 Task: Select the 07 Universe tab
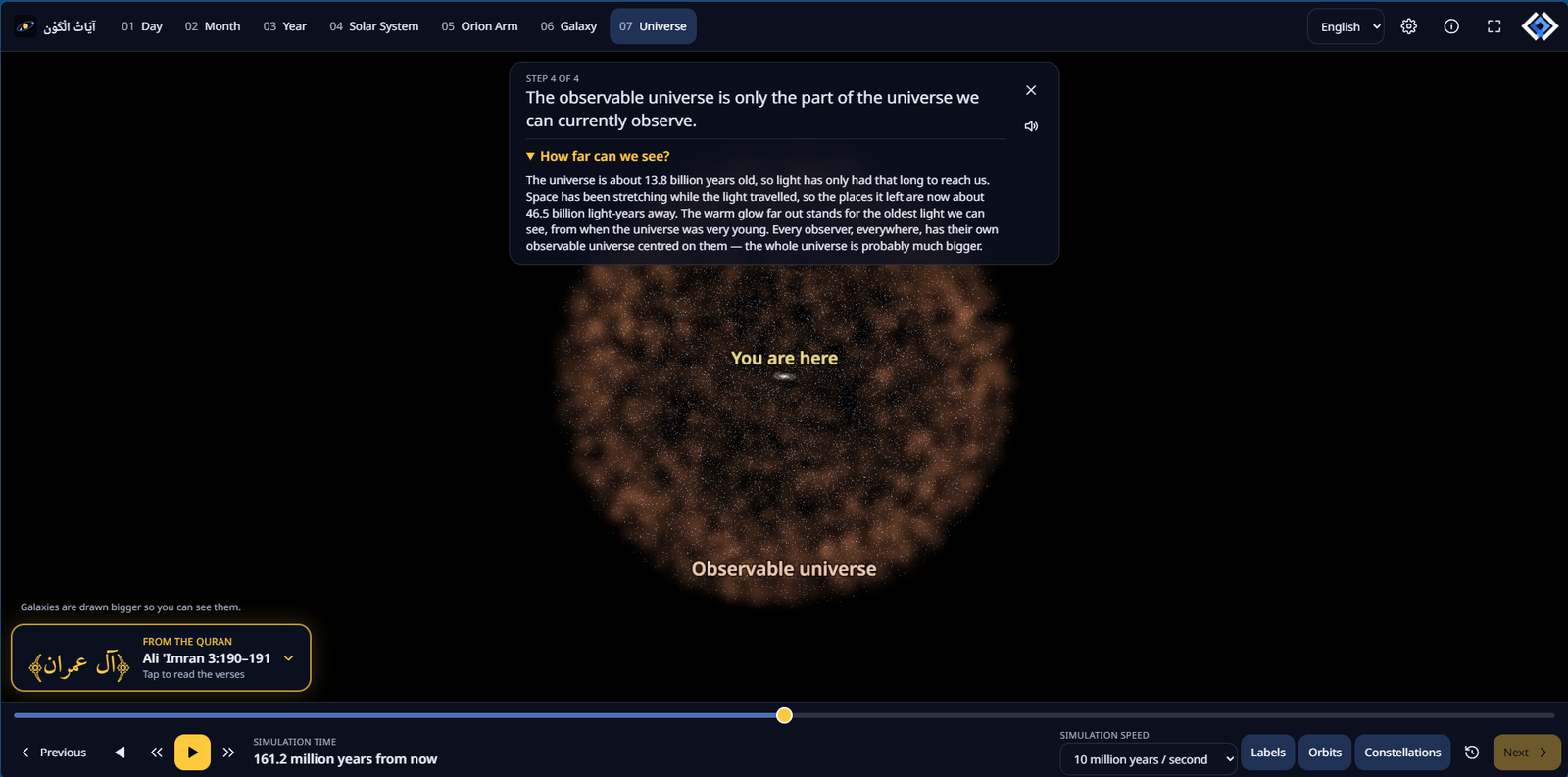pyautogui.click(x=653, y=26)
